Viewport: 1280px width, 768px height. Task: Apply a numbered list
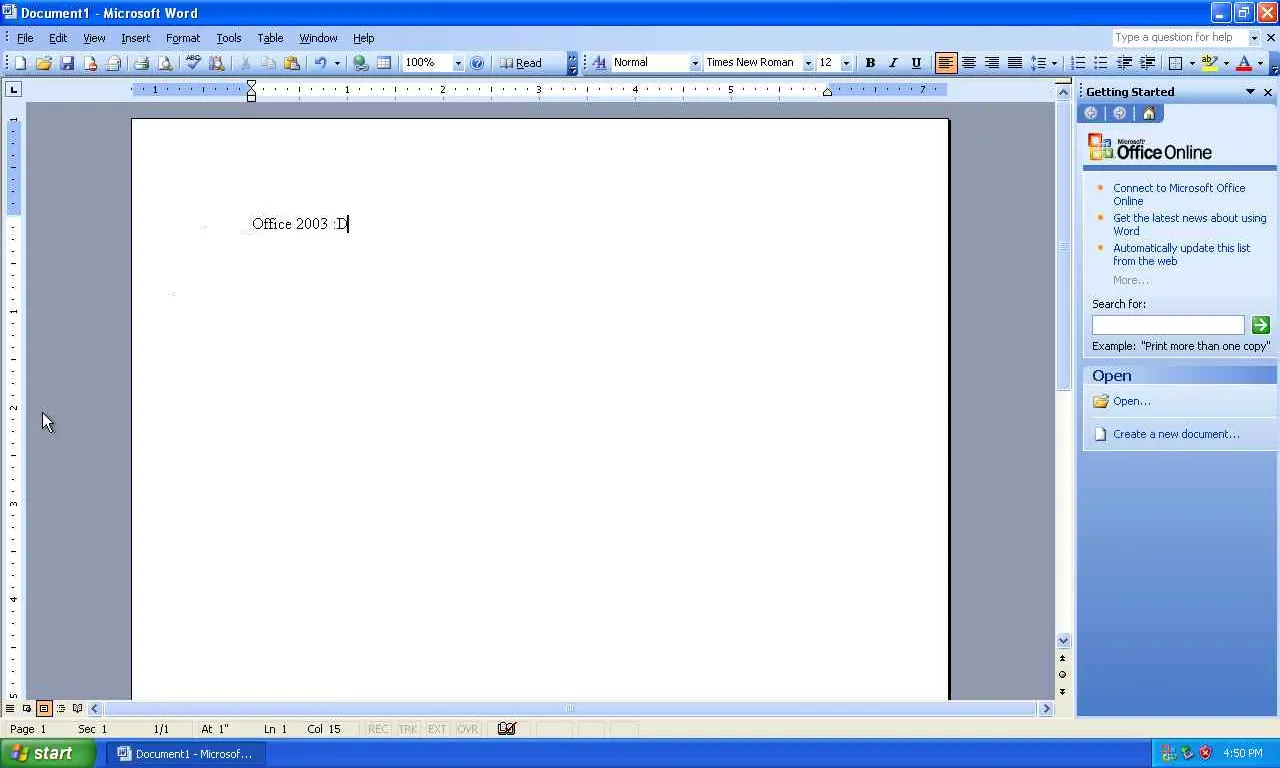pyautogui.click(x=1078, y=63)
